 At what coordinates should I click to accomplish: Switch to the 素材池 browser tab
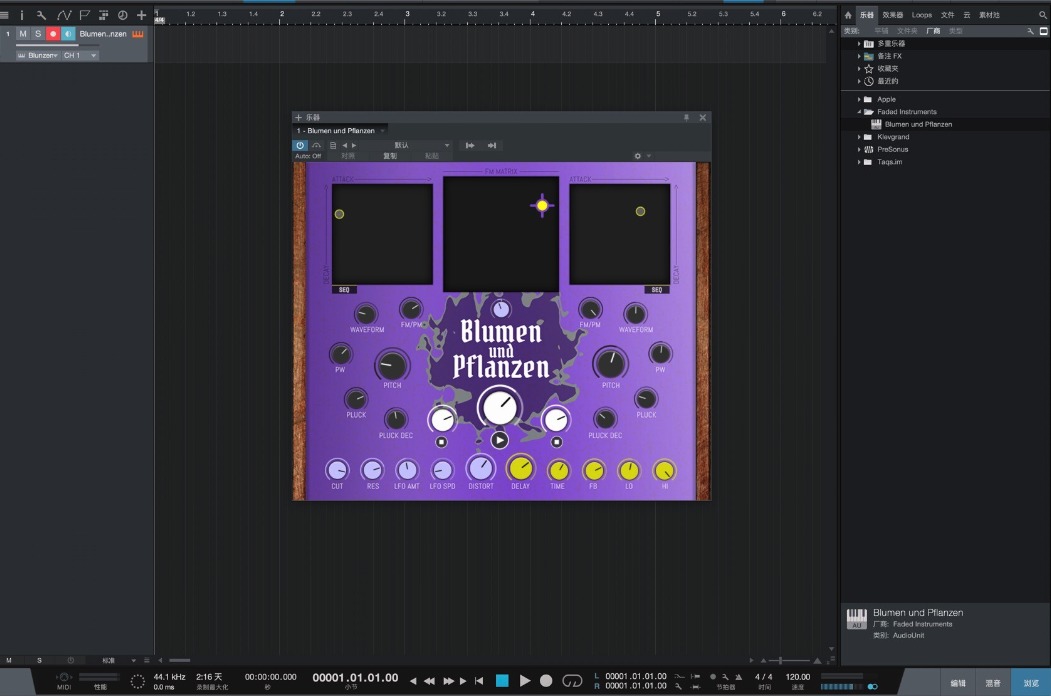point(989,15)
